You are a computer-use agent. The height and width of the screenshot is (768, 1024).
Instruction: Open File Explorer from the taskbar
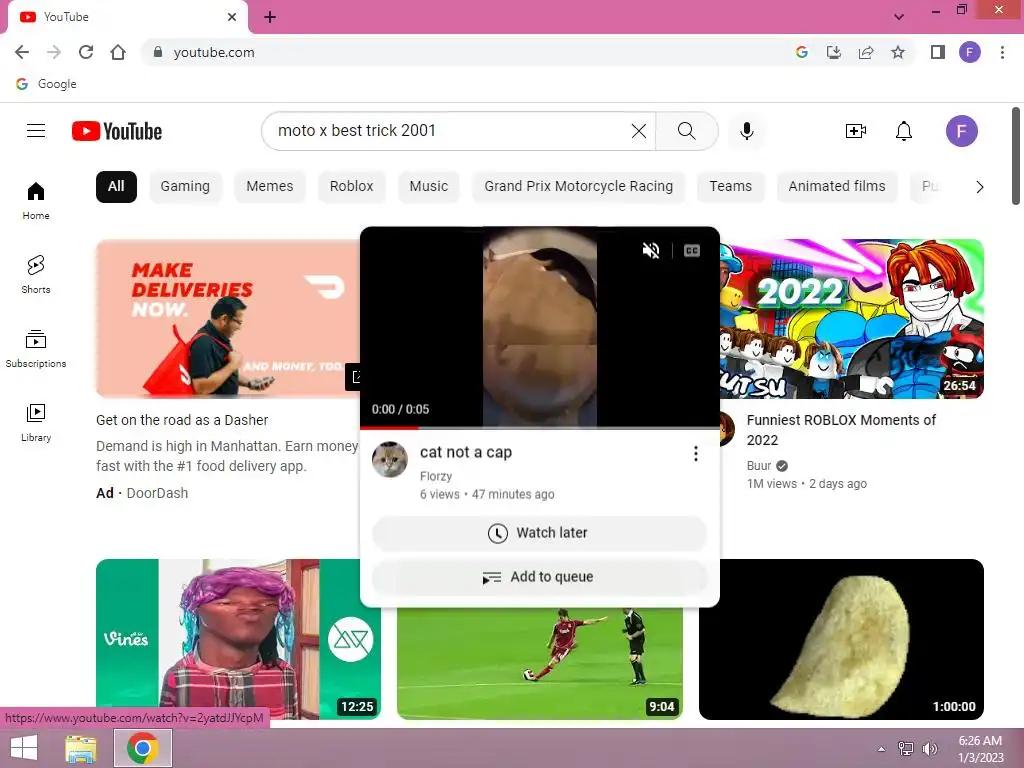(81, 748)
